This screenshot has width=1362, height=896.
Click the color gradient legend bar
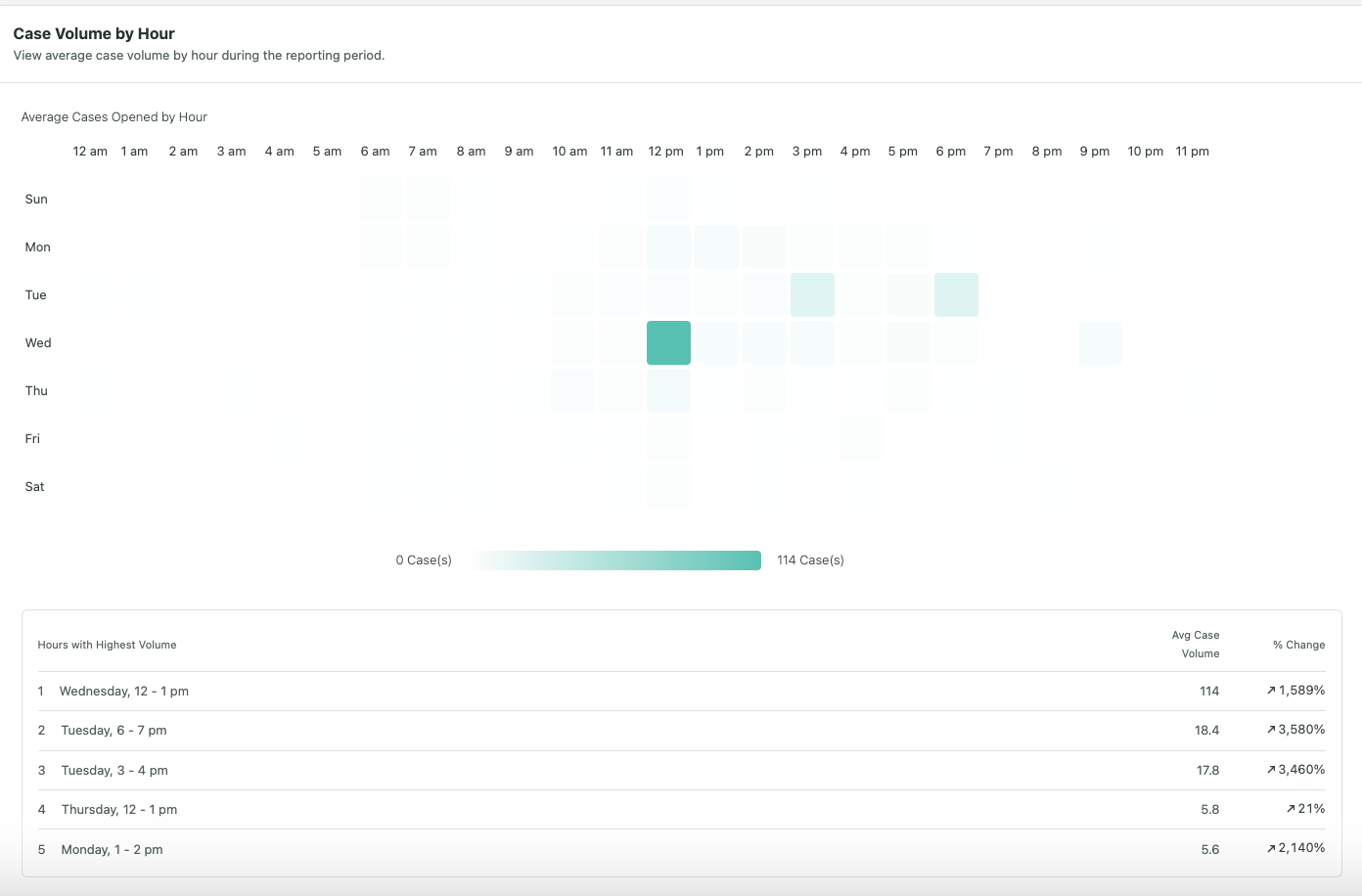614,560
